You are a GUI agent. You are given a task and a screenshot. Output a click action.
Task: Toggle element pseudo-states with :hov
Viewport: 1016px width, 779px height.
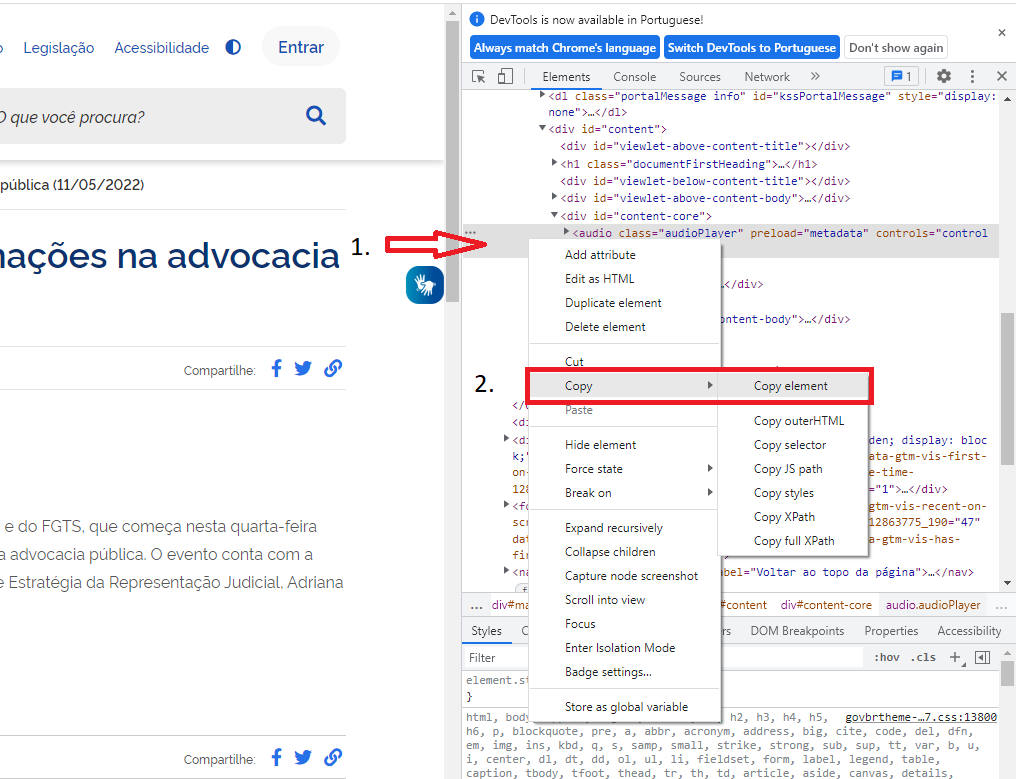point(885,657)
